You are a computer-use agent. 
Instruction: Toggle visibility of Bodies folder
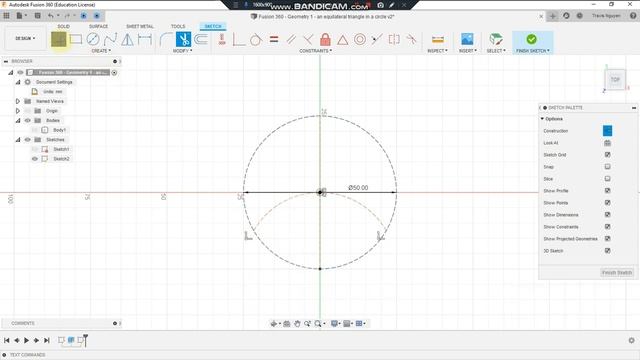(27, 120)
